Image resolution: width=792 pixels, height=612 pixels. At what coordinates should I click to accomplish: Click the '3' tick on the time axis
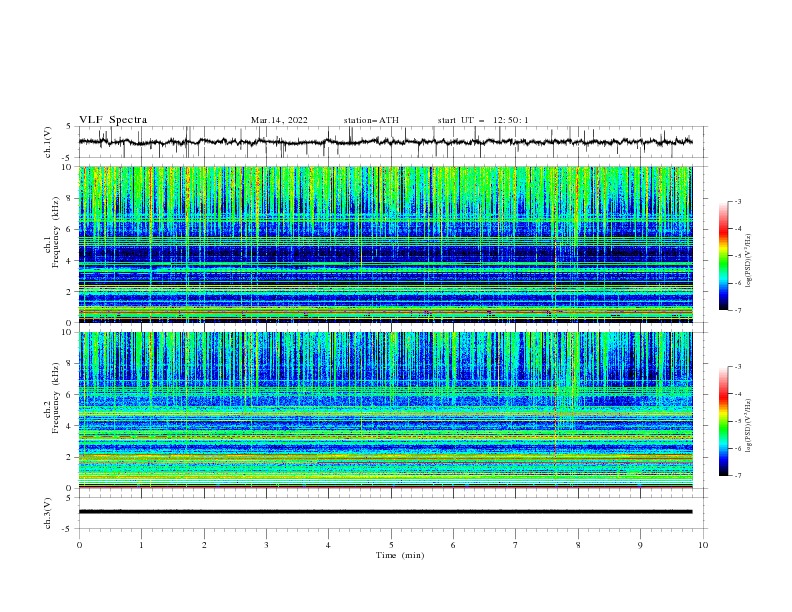pyautogui.click(x=266, y=545)
